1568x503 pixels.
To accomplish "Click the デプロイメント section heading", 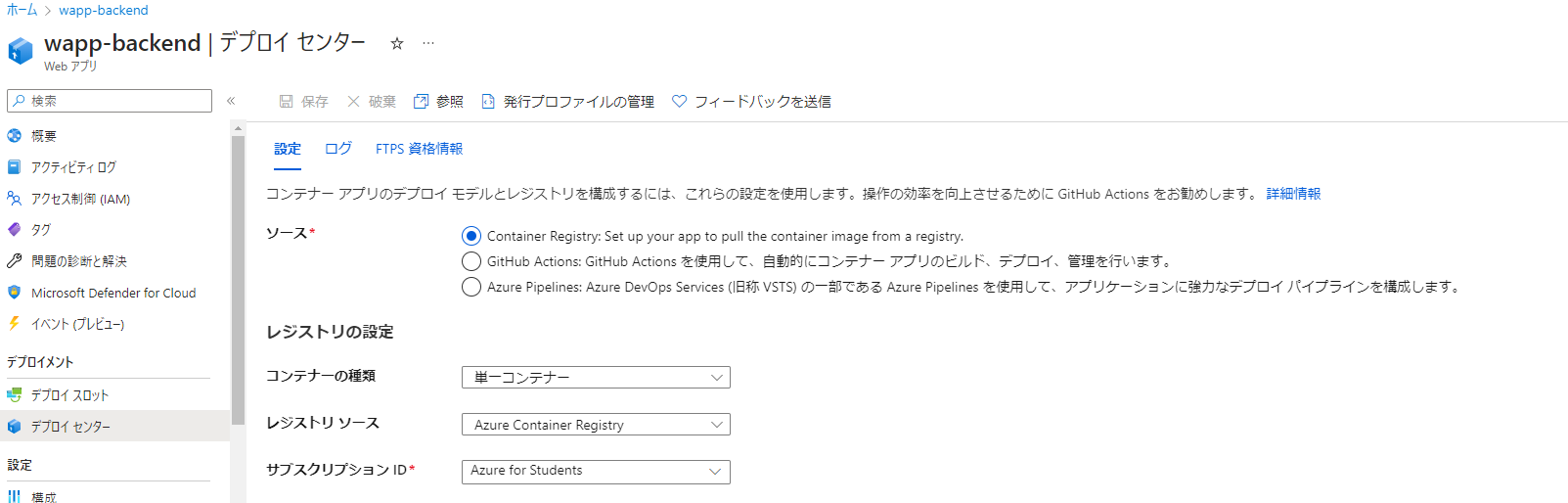I will (x=40, y=362).
